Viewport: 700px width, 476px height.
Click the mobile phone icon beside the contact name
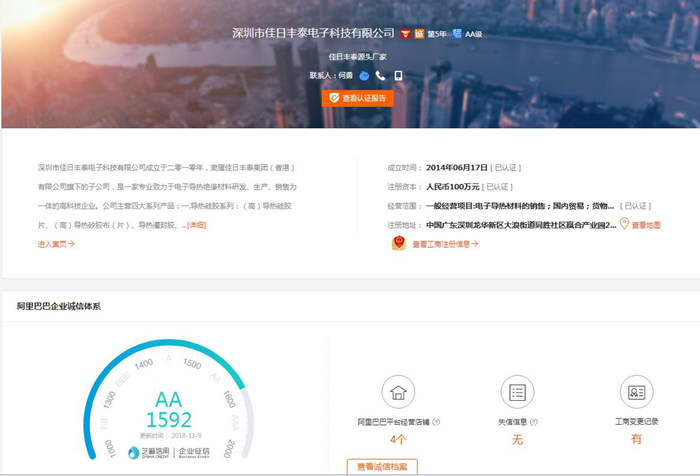(398, 76)
